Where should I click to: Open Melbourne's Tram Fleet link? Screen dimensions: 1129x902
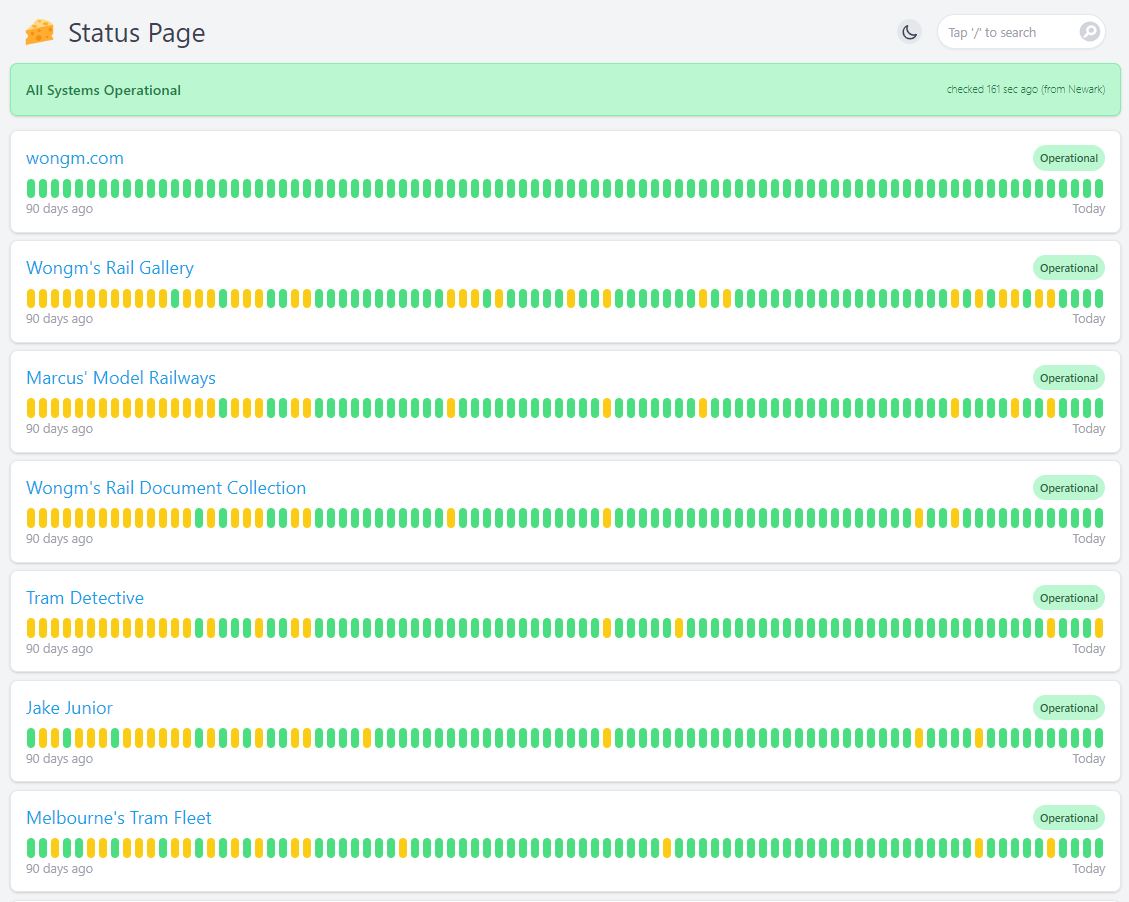(x=119, y=818)
